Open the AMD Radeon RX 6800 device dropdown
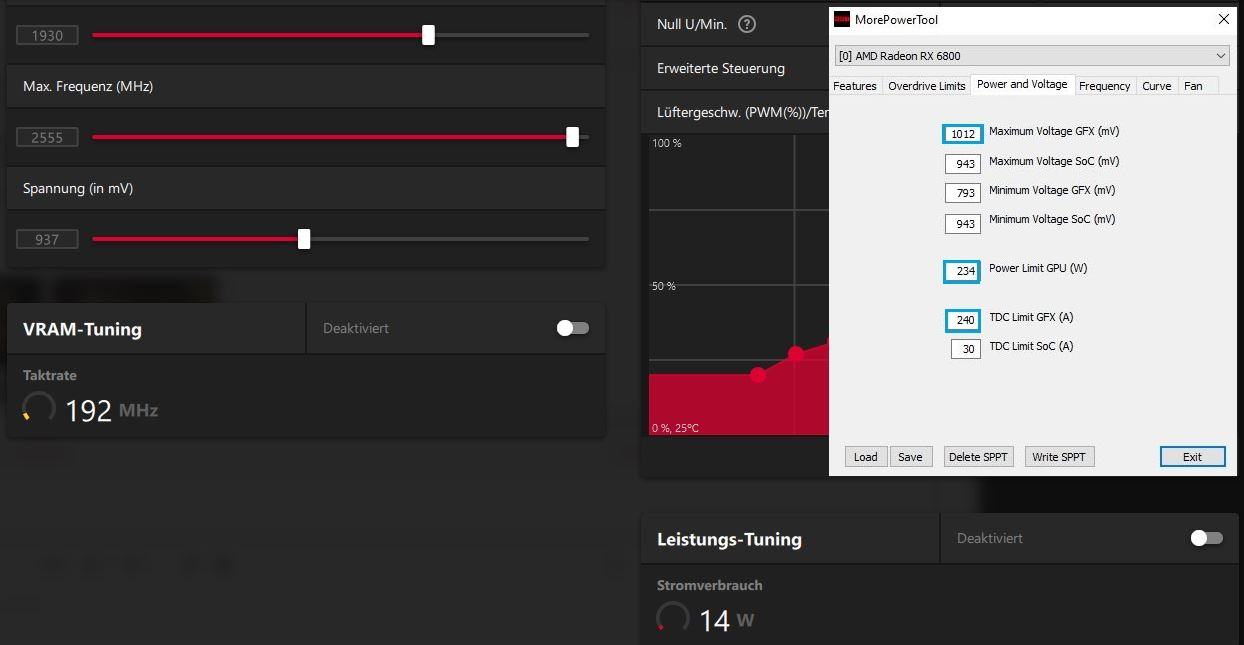The width and height of the screenshot is (1244, 645). (1032, 56)
